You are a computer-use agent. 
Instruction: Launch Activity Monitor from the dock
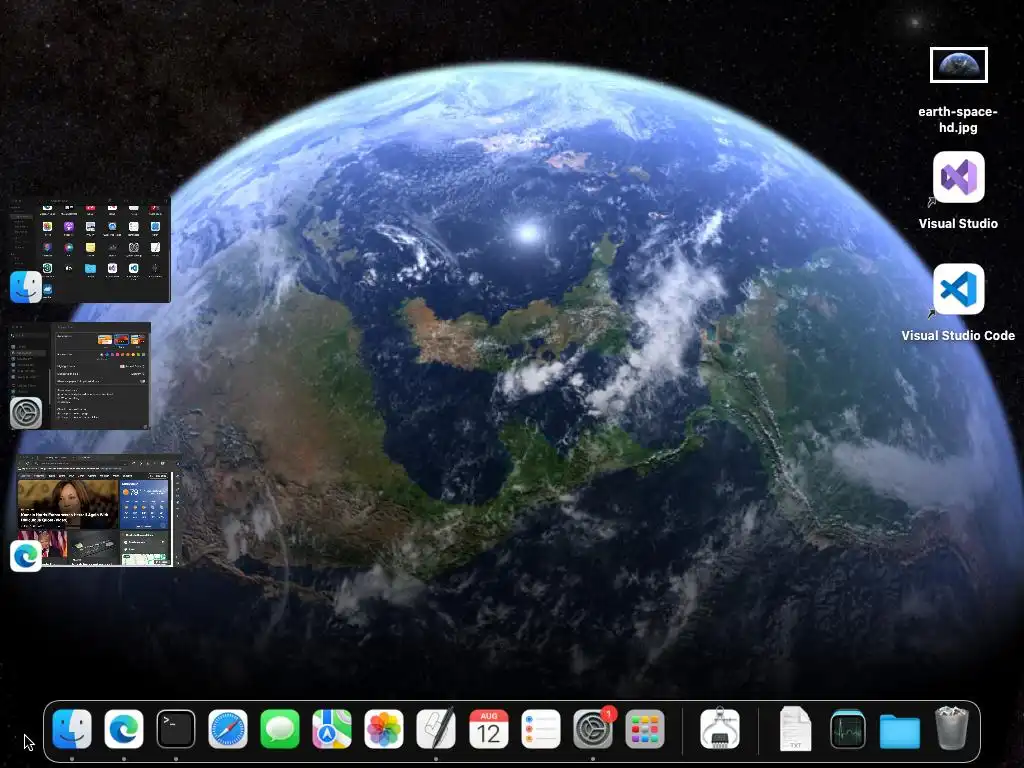pos(848,729)
